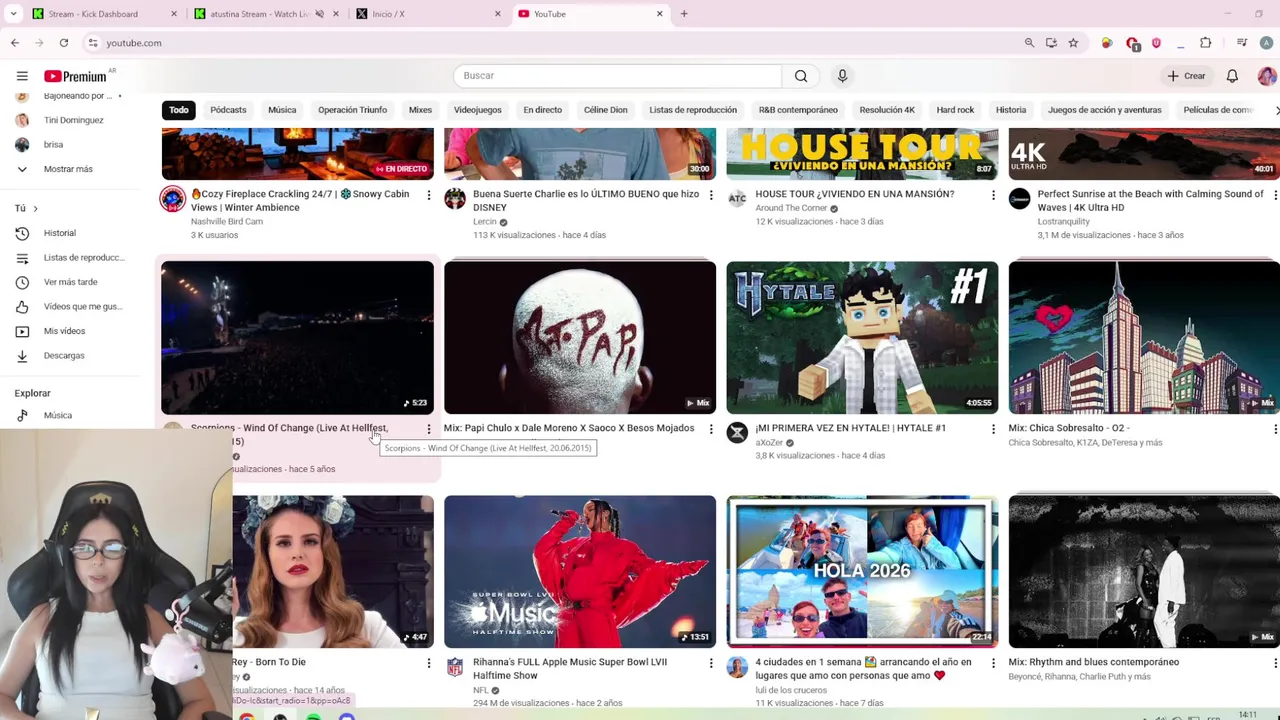This screenshot has height=720, width=1280.
Task: Open the Chrome profile avatar
Action: (x=1267, y=43)
